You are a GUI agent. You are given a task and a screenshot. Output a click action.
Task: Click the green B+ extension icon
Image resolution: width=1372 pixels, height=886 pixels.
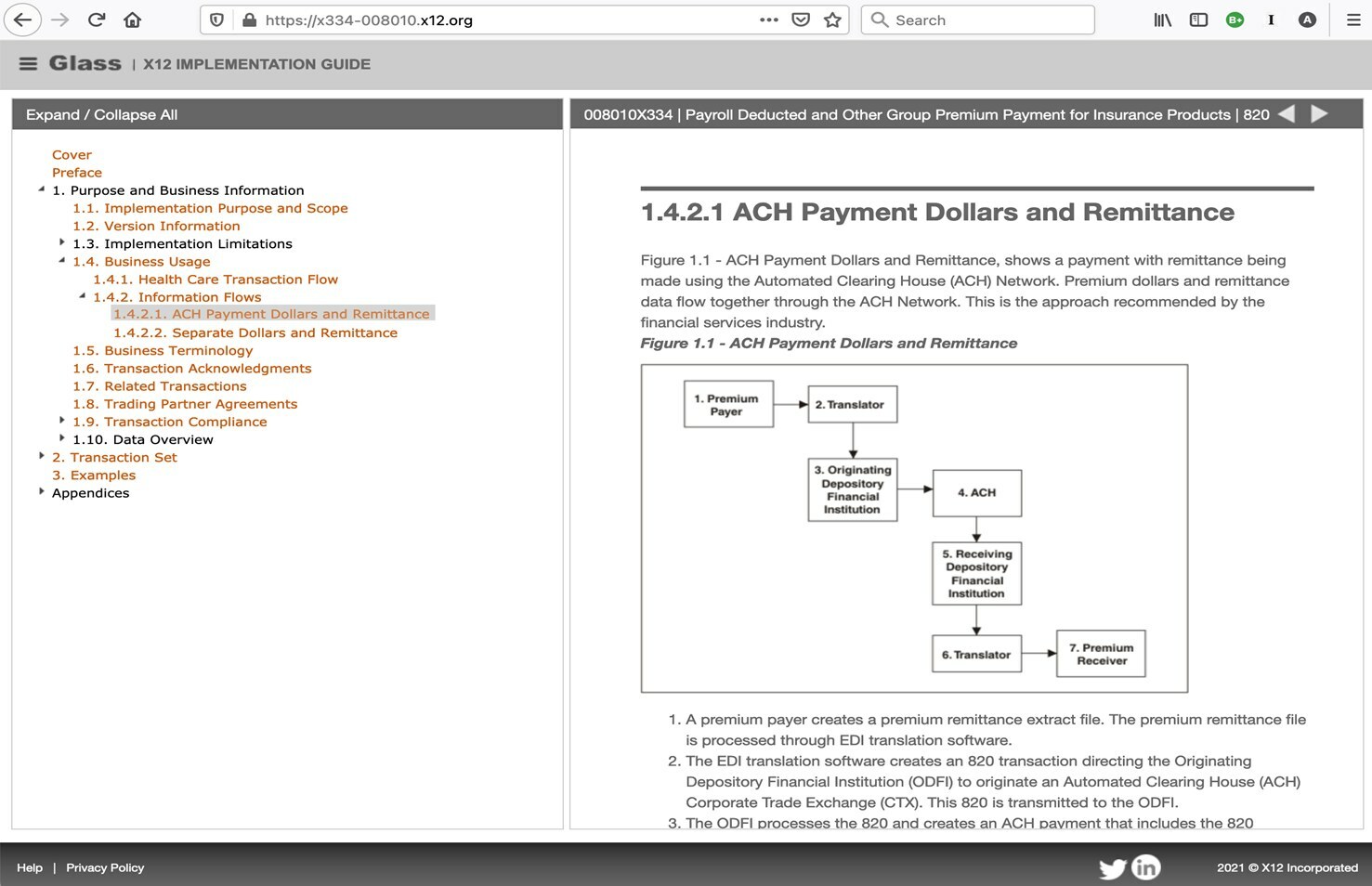[x=1235, y=20]
